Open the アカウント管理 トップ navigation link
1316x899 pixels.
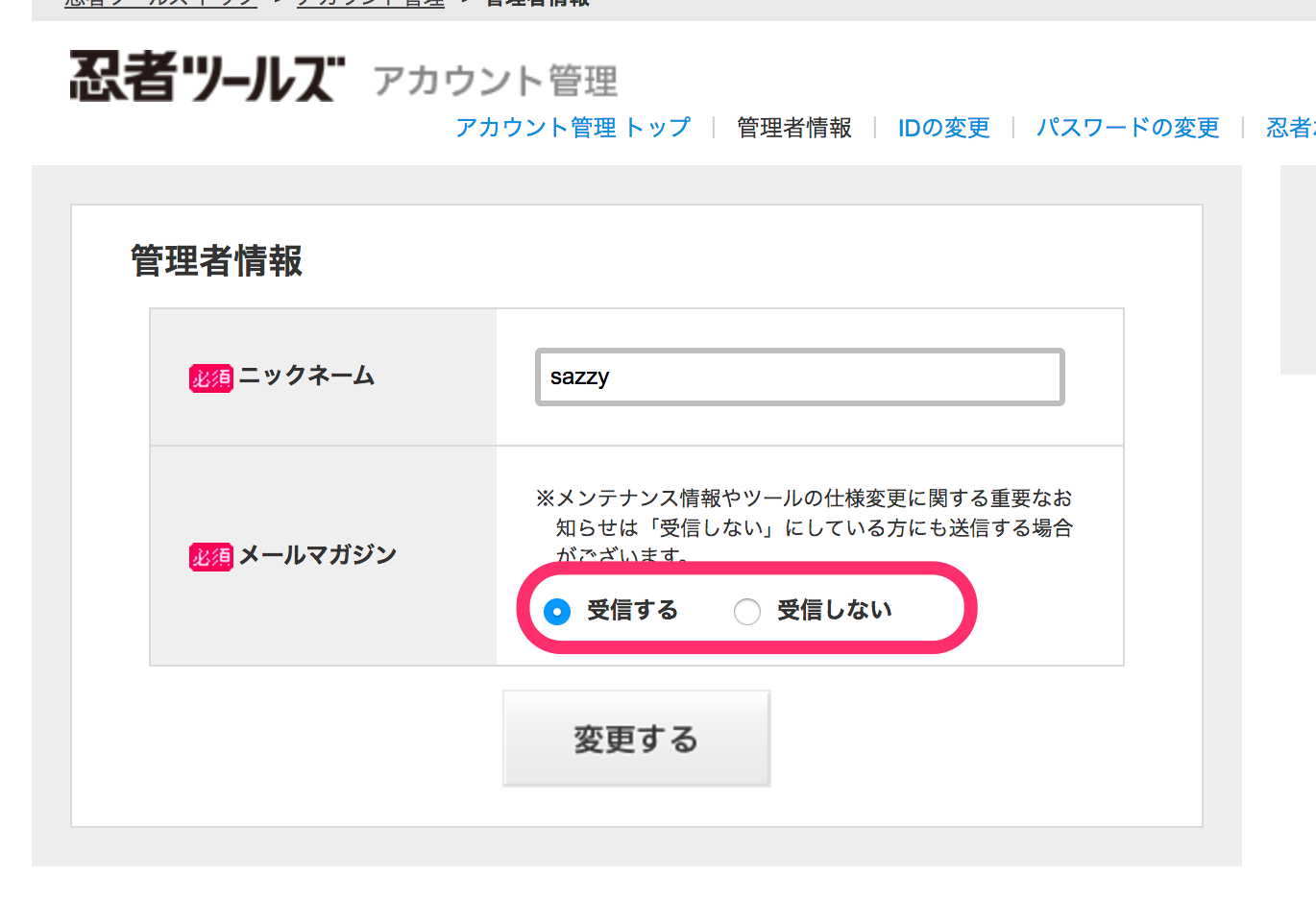[x=573, y=128]
